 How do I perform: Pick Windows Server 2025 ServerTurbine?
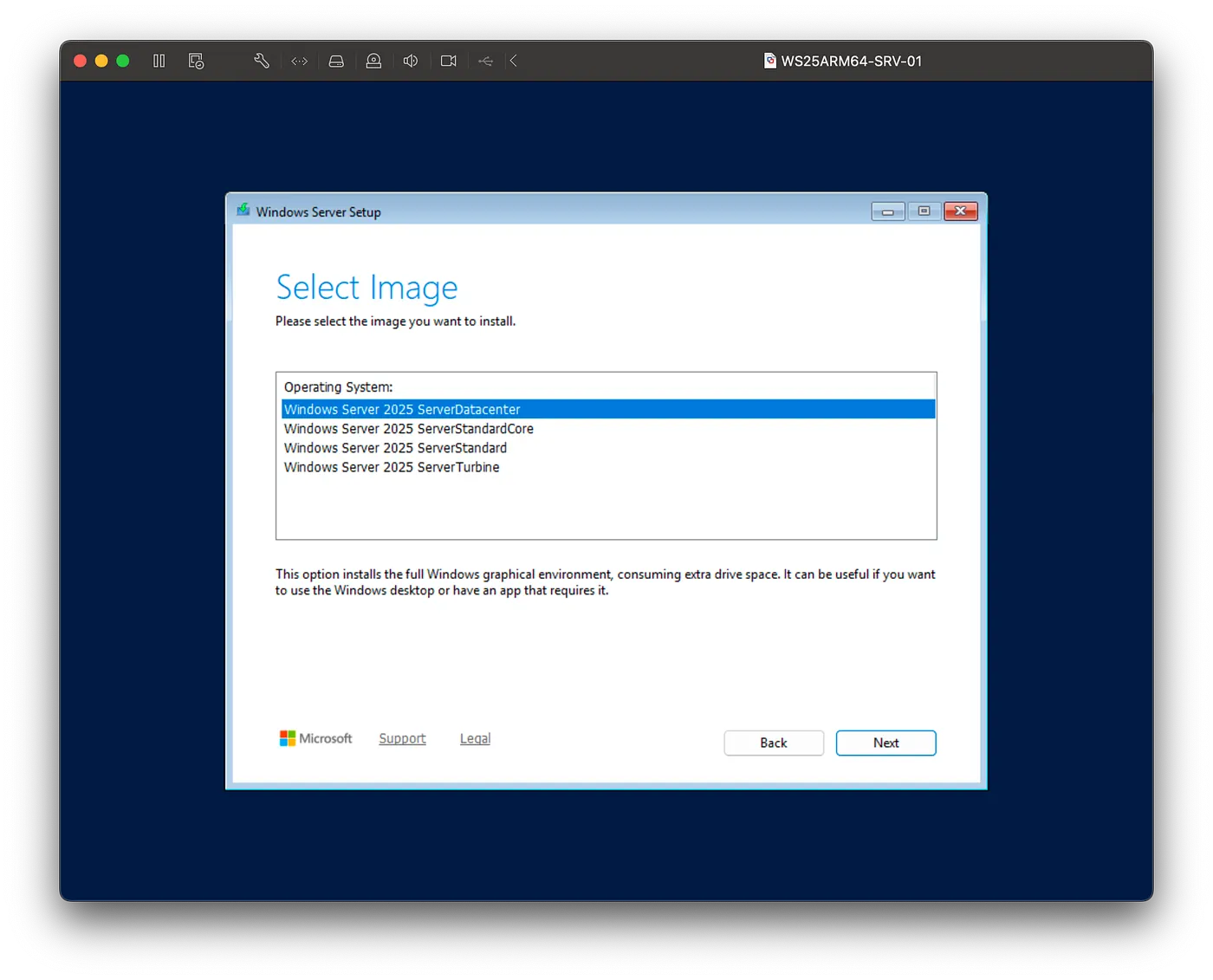tap(392, 467)
